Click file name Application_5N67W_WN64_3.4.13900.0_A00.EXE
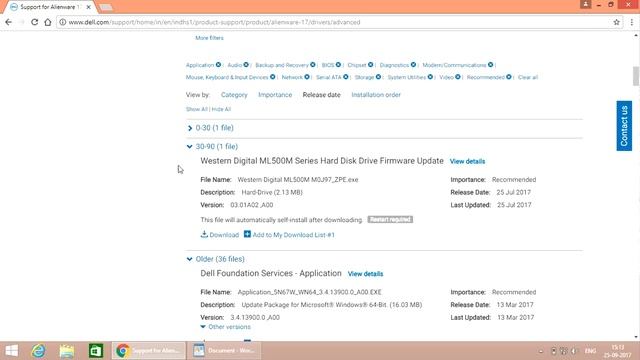This screenshot has width=640, height=360. (309, 292)
